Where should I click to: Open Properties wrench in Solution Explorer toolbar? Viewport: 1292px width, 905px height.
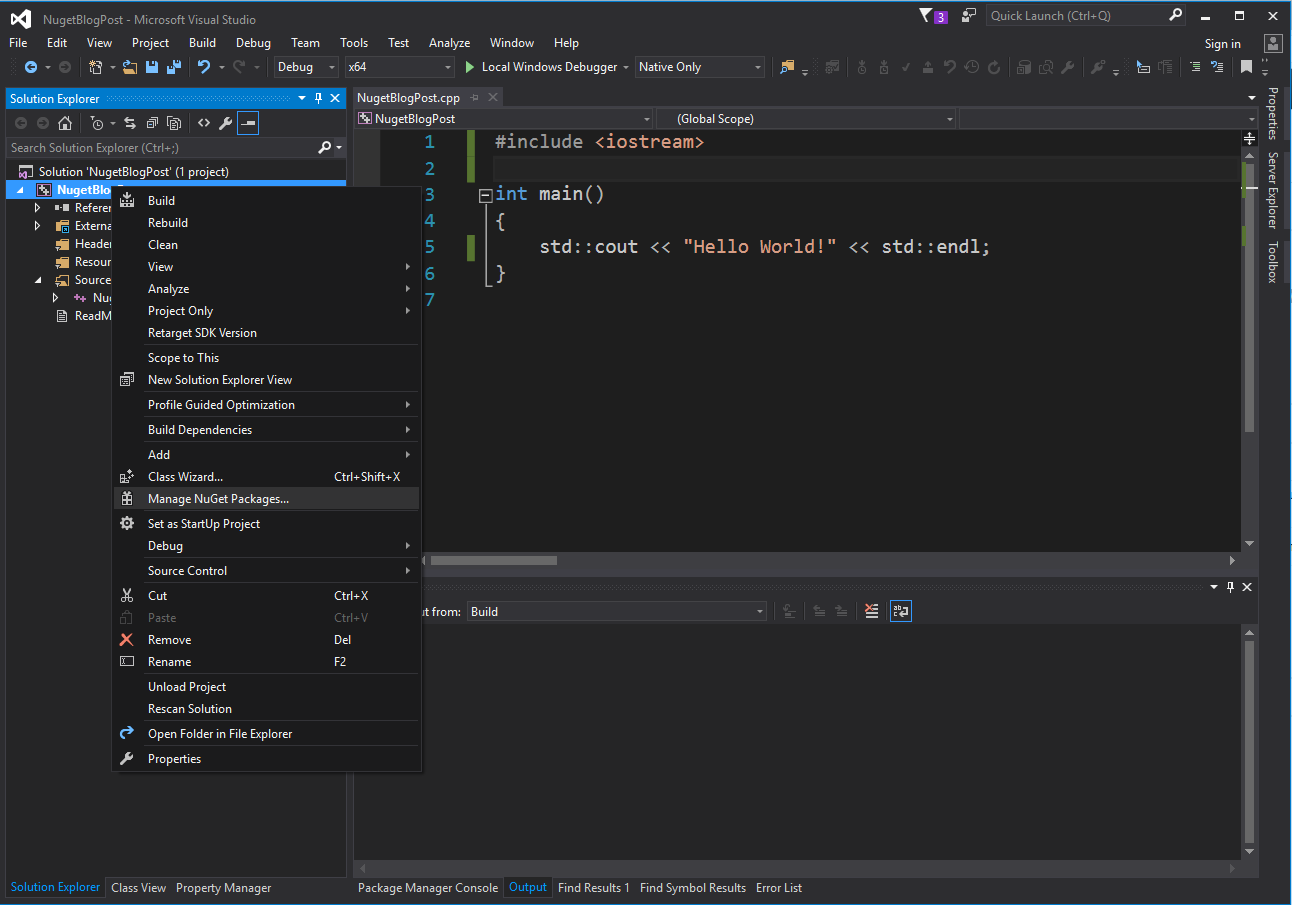coord(226,123)
